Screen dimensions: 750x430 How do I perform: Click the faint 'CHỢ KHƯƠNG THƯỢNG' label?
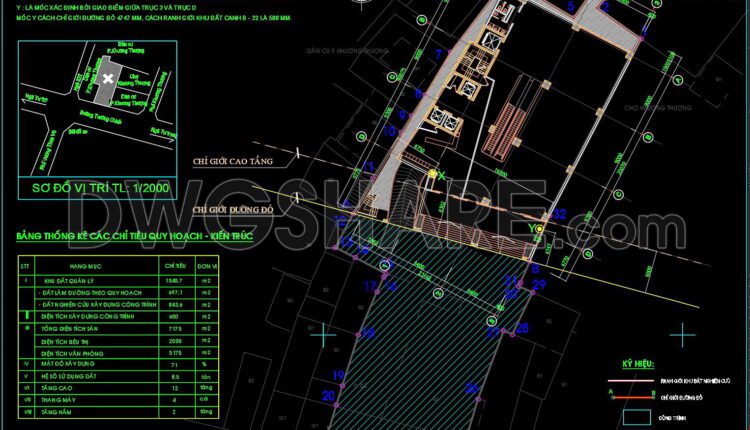coord(658,108)
